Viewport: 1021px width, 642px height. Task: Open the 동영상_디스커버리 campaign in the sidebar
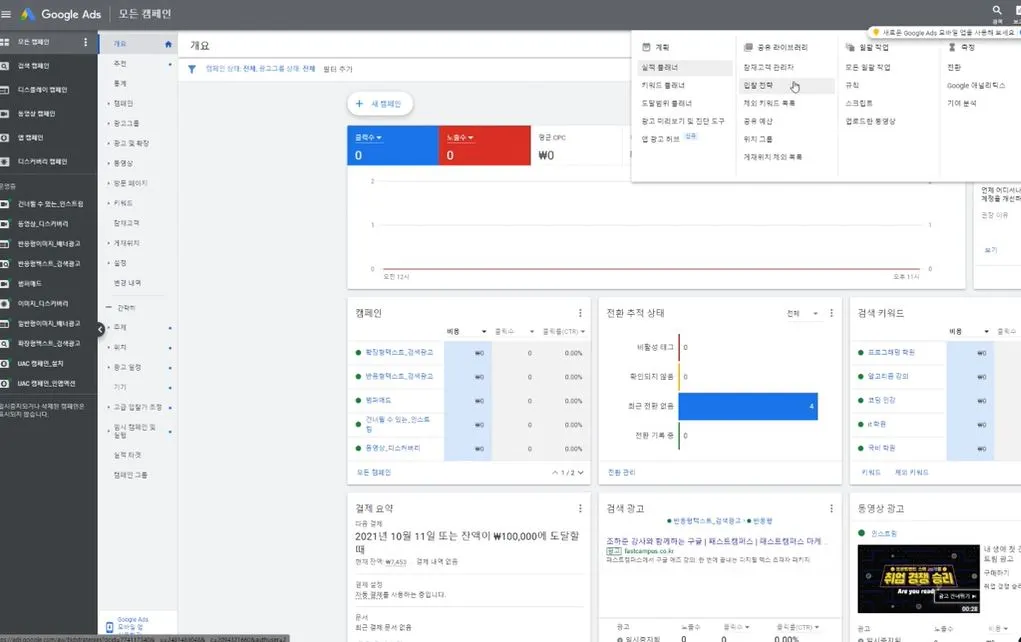[43, 224]
